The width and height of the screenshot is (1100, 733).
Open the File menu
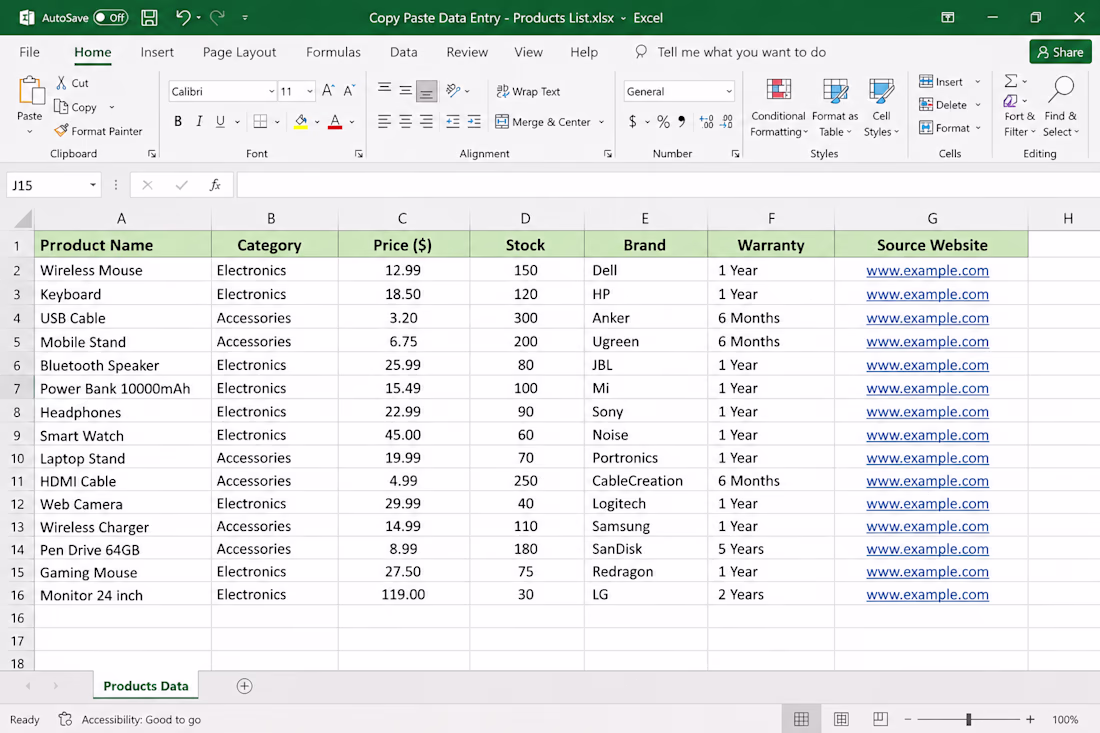29,52
